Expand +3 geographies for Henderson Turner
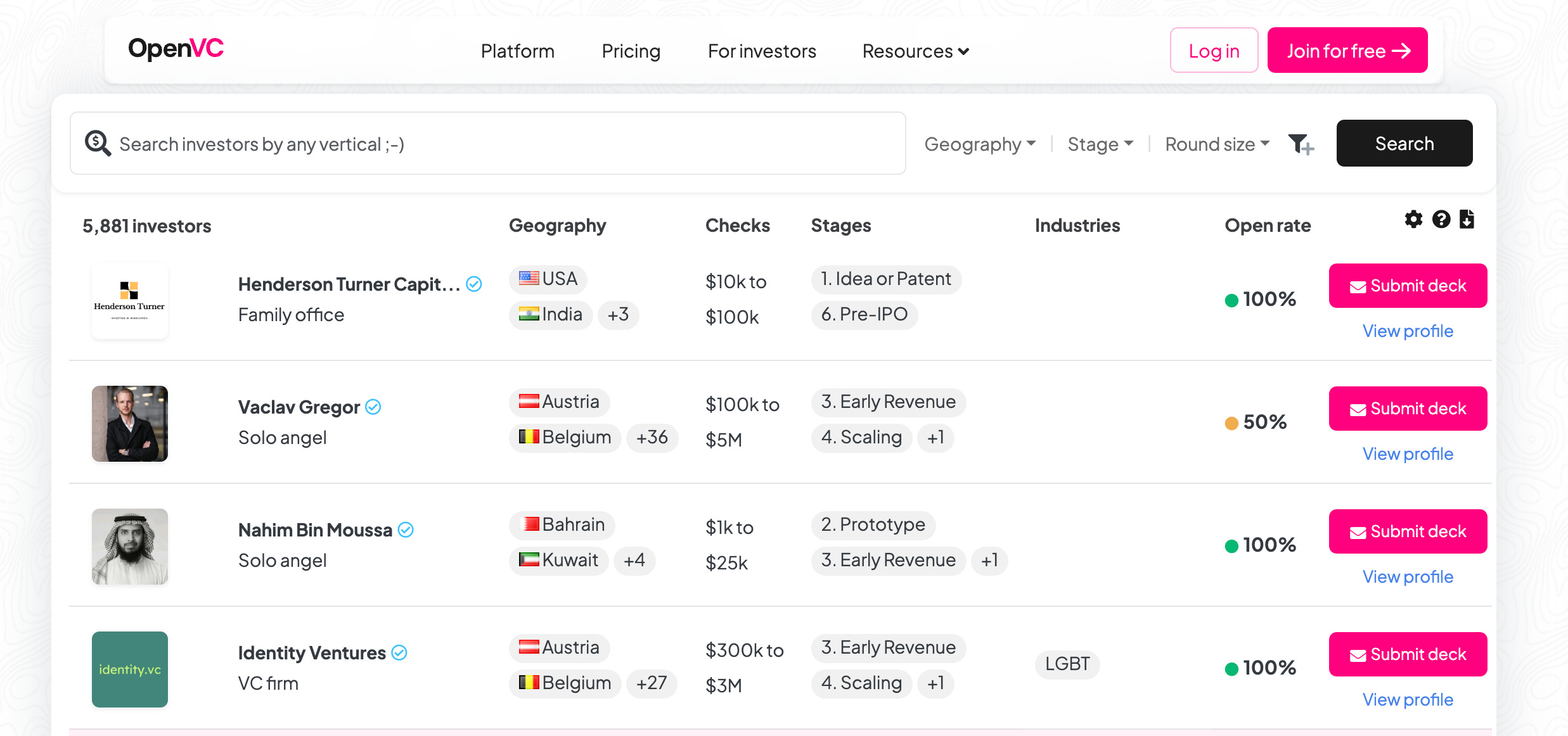The width and height of the screenshot is (1568, 736). click(x=618, y=315)
